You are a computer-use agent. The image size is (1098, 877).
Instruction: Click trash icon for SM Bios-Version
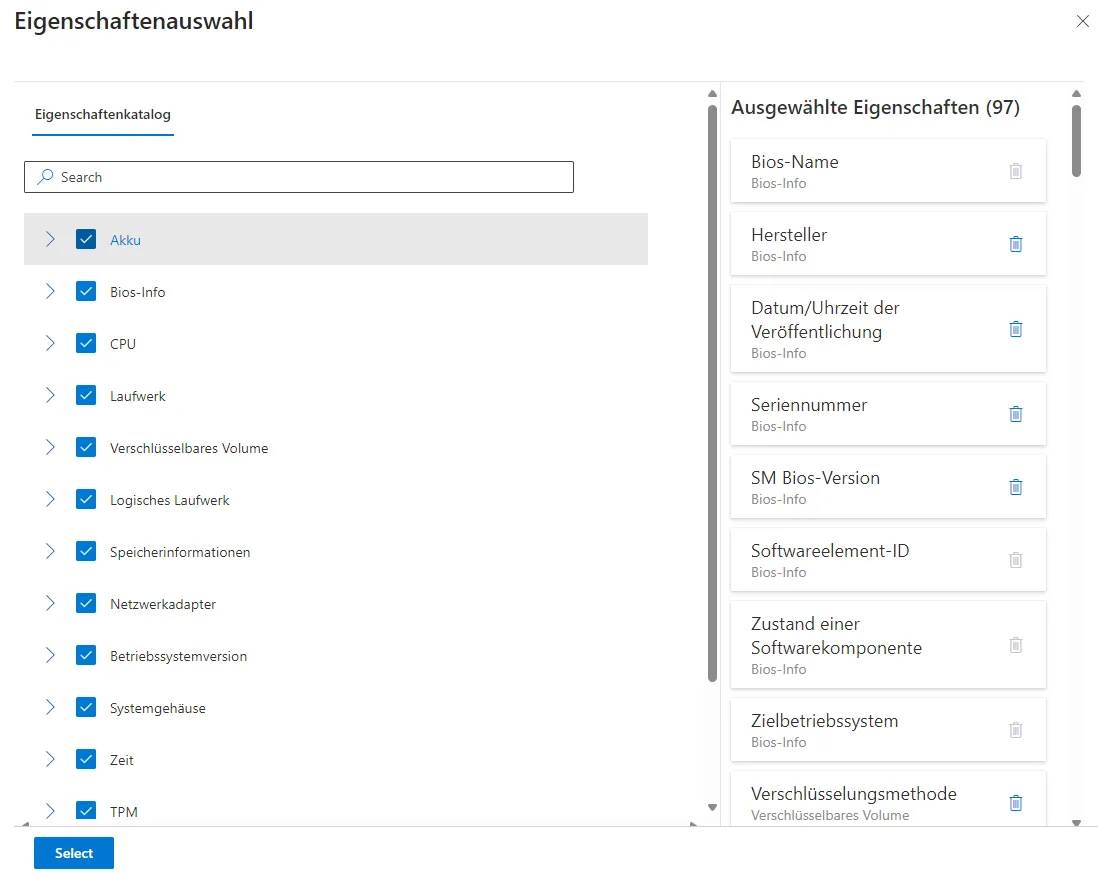click(1016, 487)
